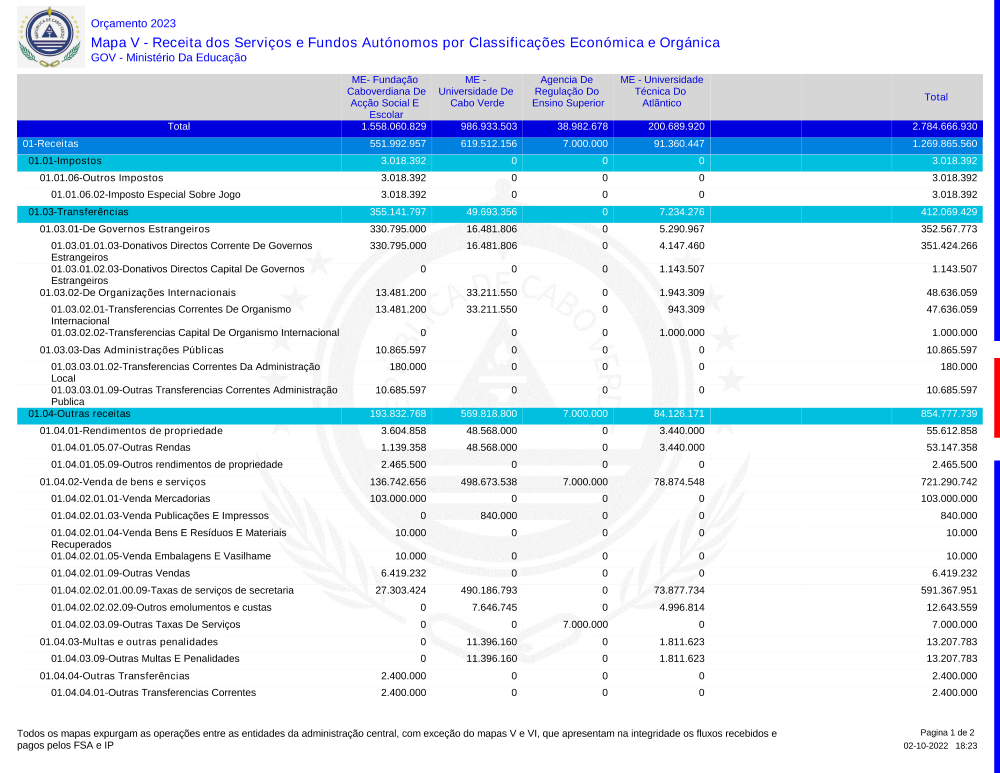
Task: Click the 'GOV - Ministério Da Educação' subtitle
Action: pyautogui.click(x=168, y=58)
